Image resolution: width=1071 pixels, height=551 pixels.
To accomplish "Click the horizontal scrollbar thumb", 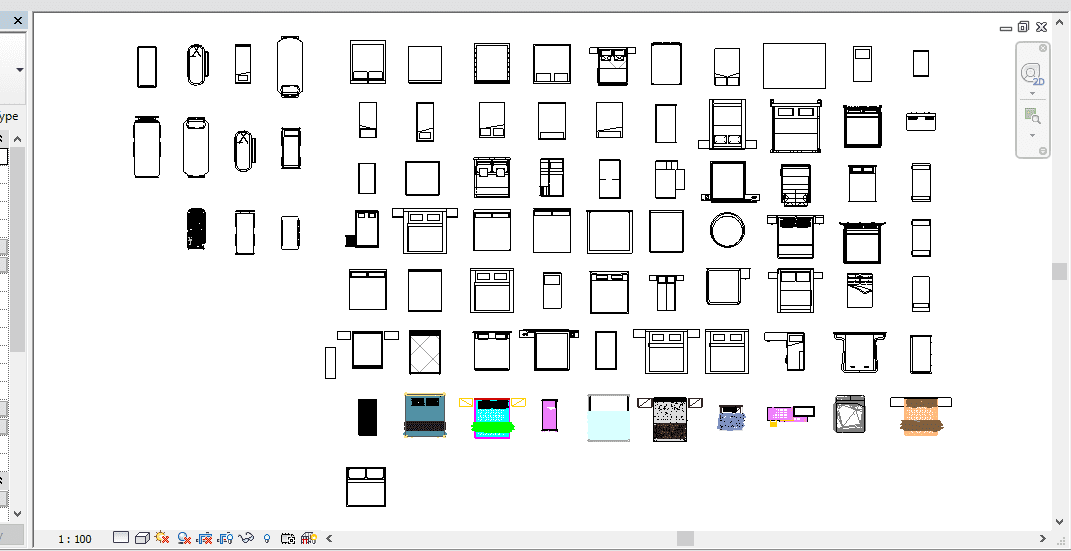I will tap(685, 538).
